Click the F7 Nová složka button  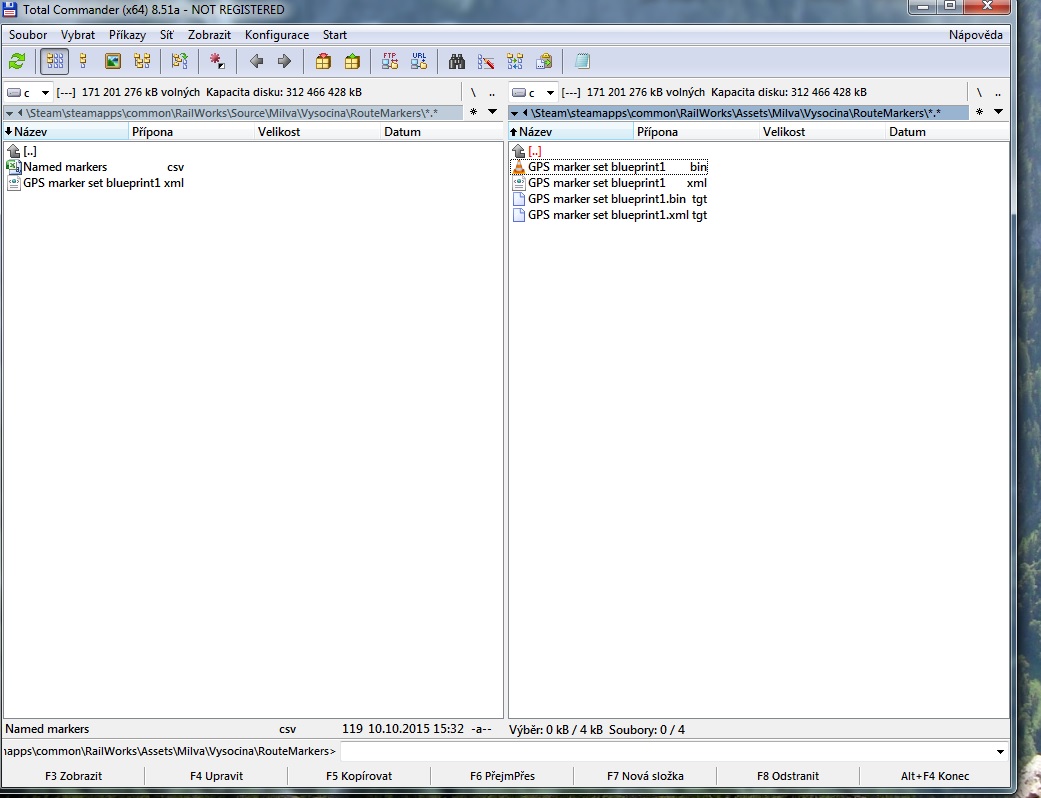point(645,776)
